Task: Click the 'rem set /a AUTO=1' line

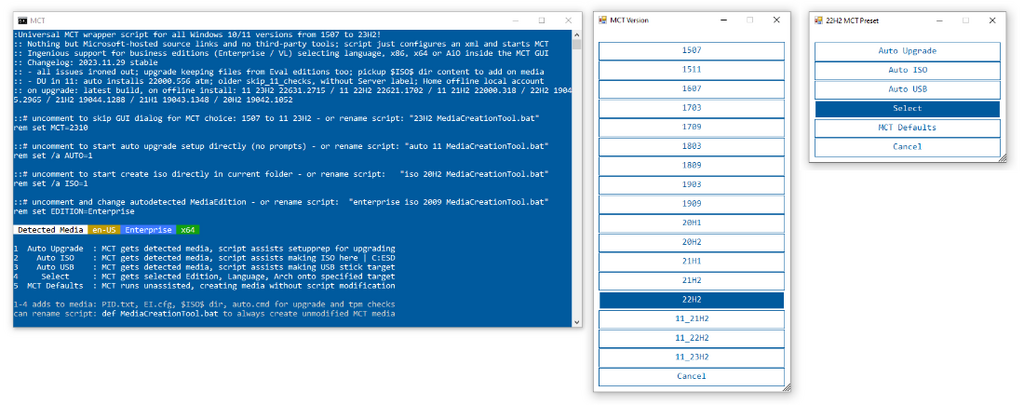Action: click(52, 157)
